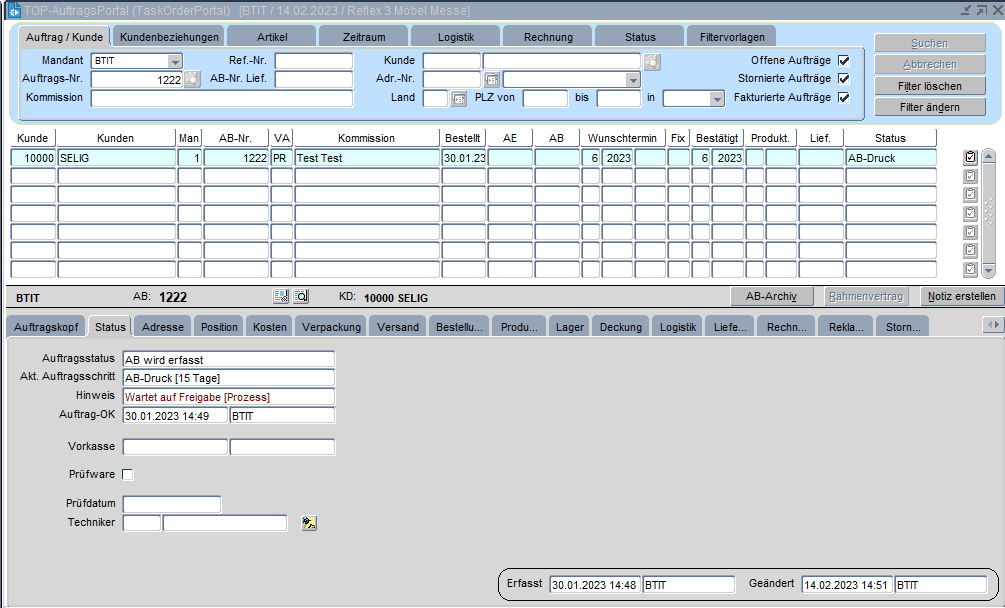
Task: Click the Kunde search icon in filter panel
Action: point(652,61)
